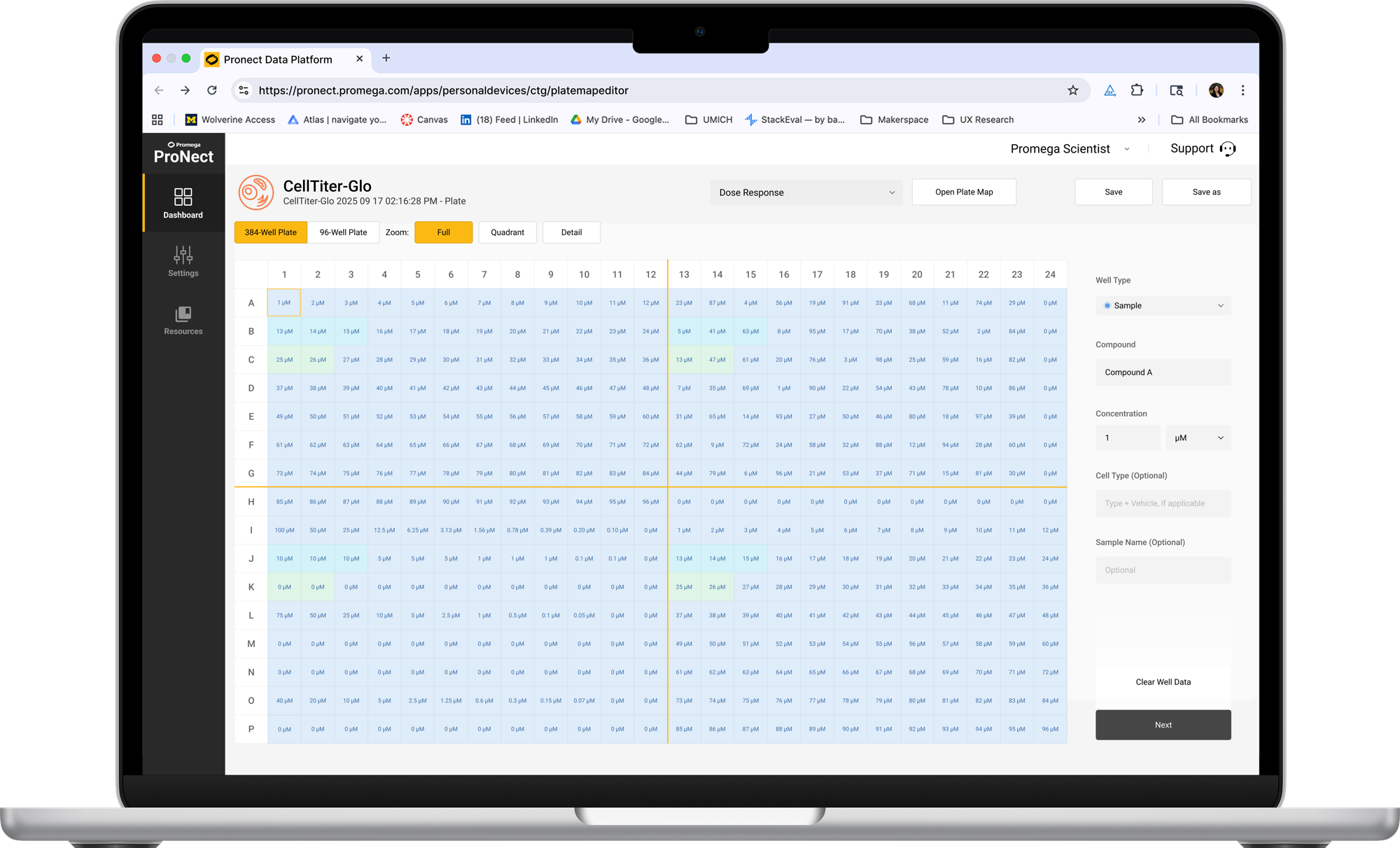1400x848 pixels.
Task: Open All Bookmarks folder
Action: pyautogui.click(x=1210, y=120)
